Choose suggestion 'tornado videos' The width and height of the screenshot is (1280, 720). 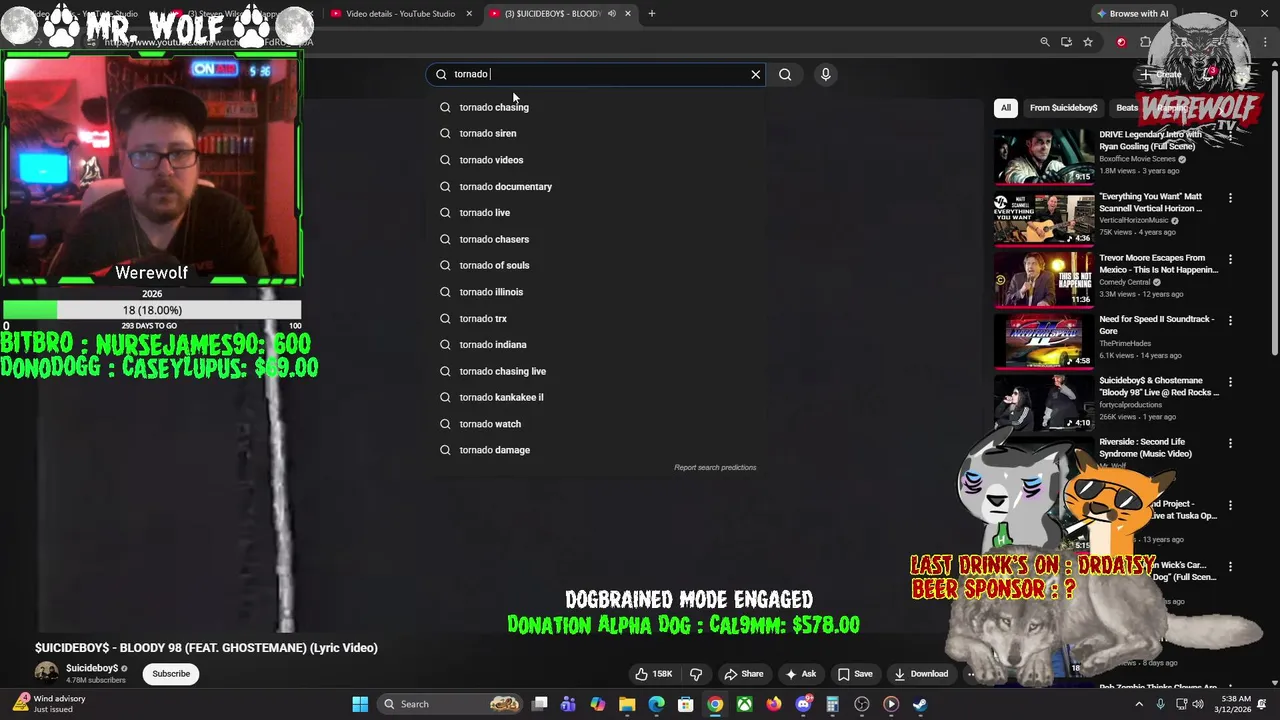pos(597,160)
